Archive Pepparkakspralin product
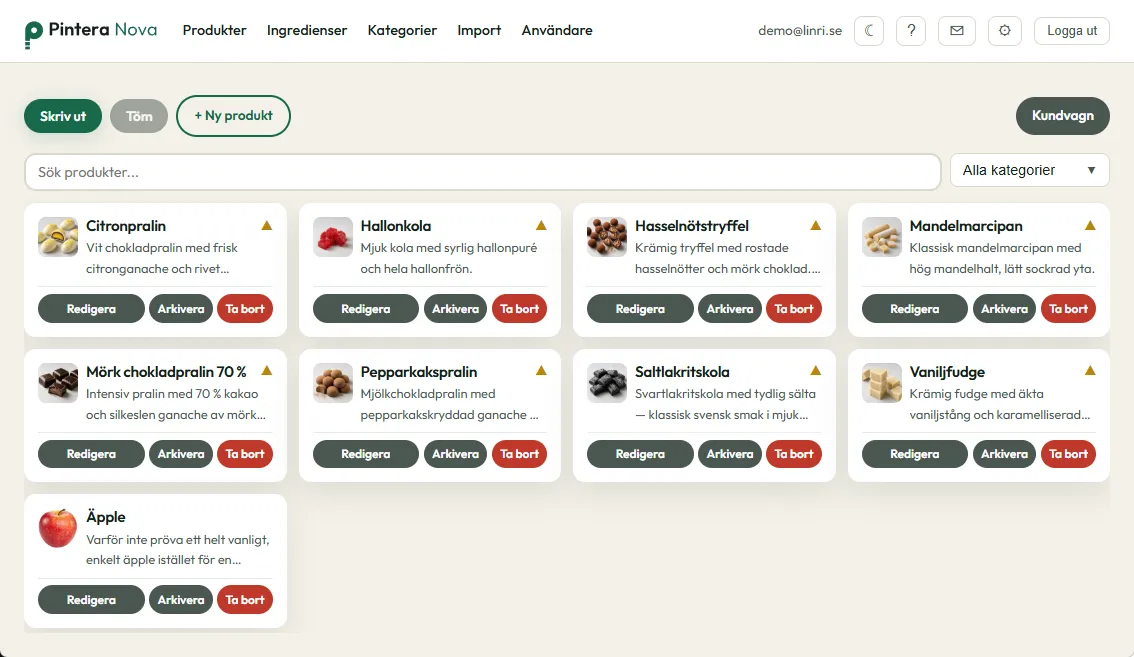This screenshot has width=1134, height=657. point(456,454)
